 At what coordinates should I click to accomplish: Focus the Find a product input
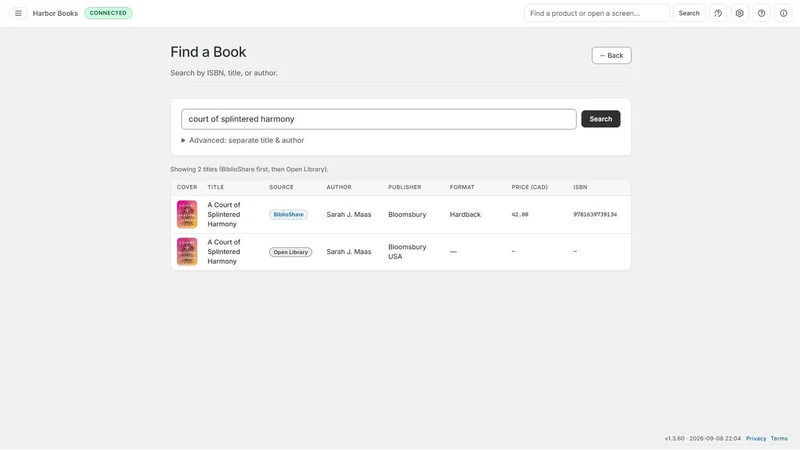click(596, 13)
